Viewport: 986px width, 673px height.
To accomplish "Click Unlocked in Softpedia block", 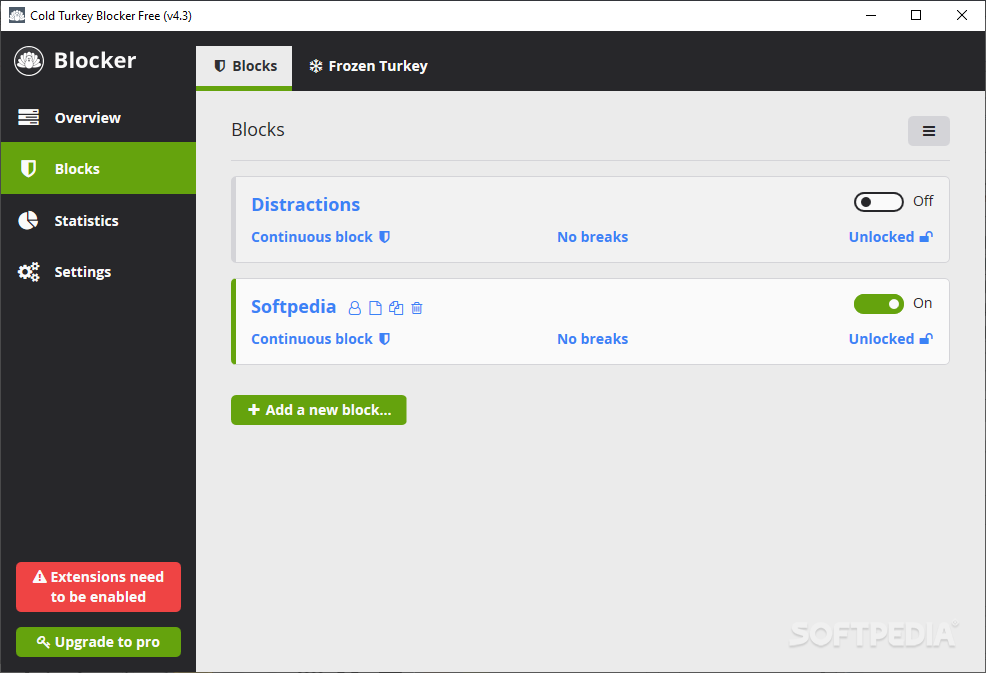I will coord(882,339).
